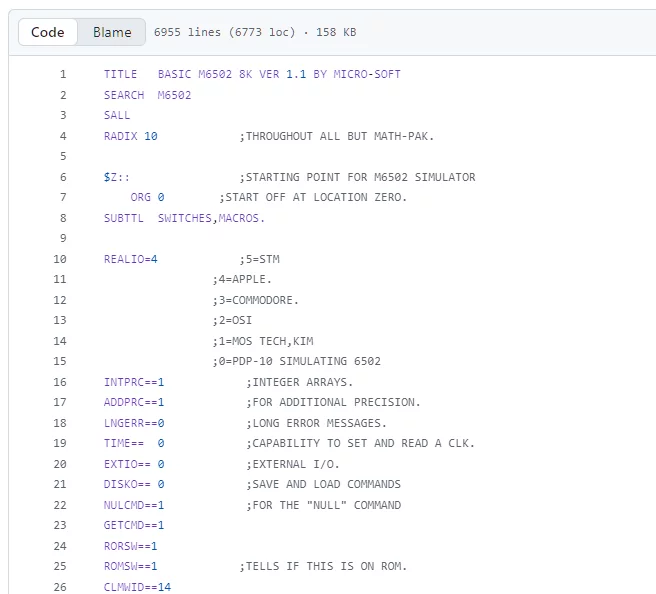Viewport: 656px width, 594px height.
Task: Click line number 26
Action: [x=60, y=587]
